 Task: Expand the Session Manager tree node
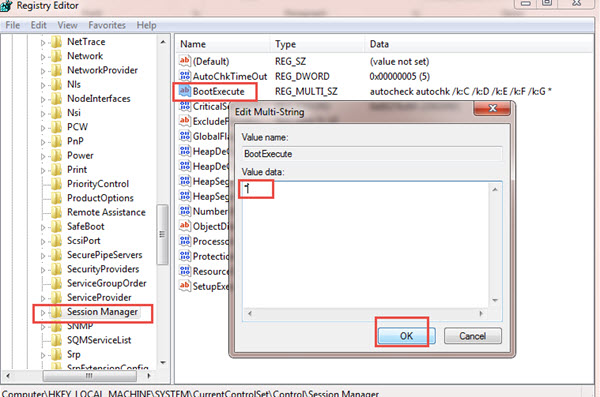pos(43,312)
